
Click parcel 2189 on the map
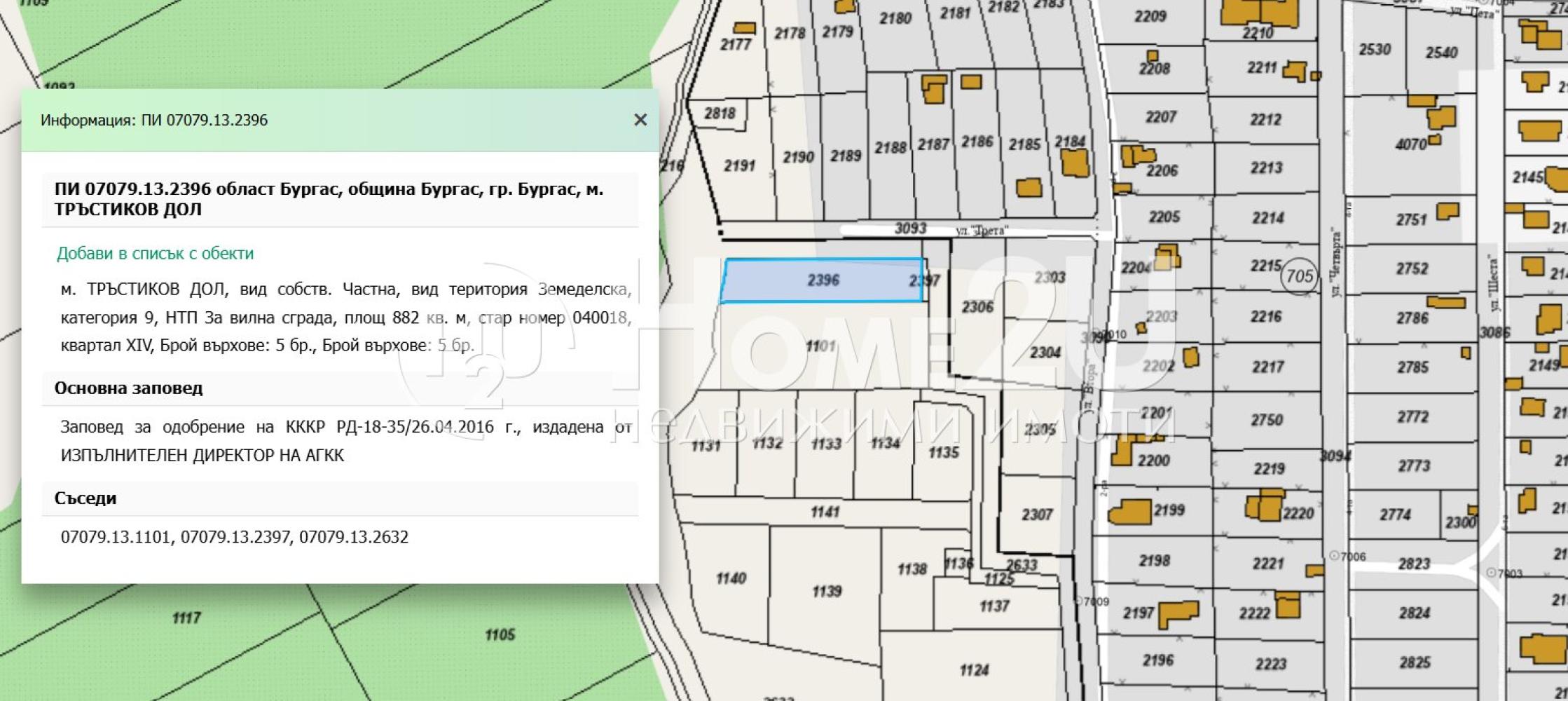point(845,156)
